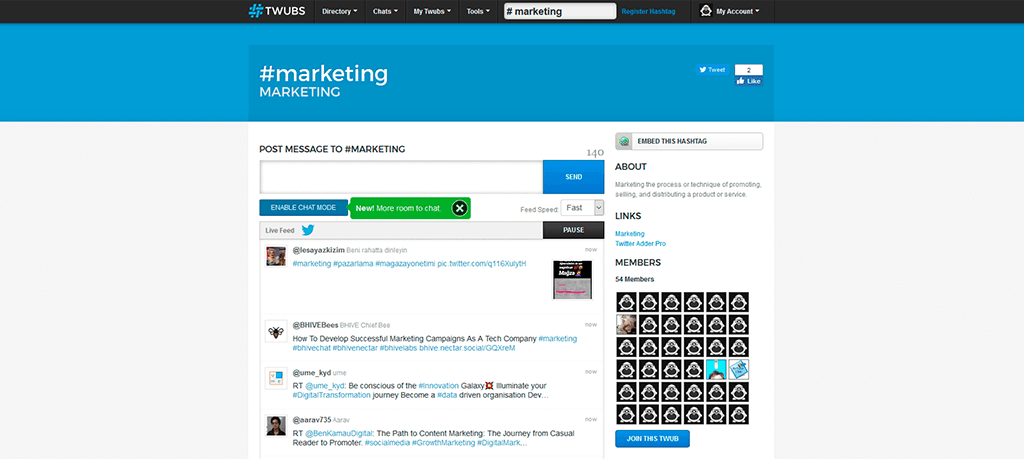Open the @ume_kyd username link

[312, 372]
